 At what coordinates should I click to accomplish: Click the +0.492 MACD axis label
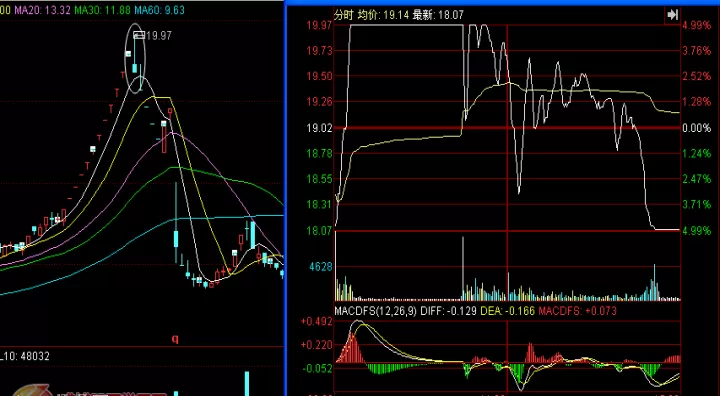click(x=316, y=321)
